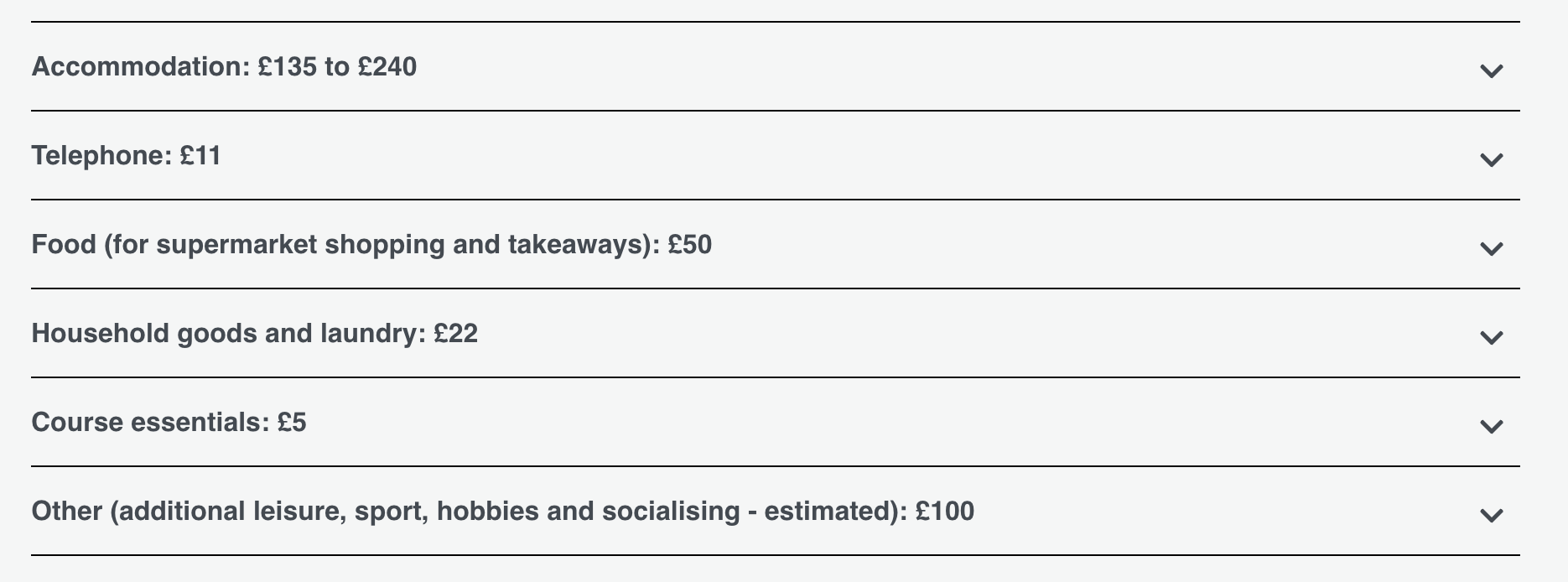Click the 'Other' heading word
Screen dimensions: 1568x582
tap(66, 512)
